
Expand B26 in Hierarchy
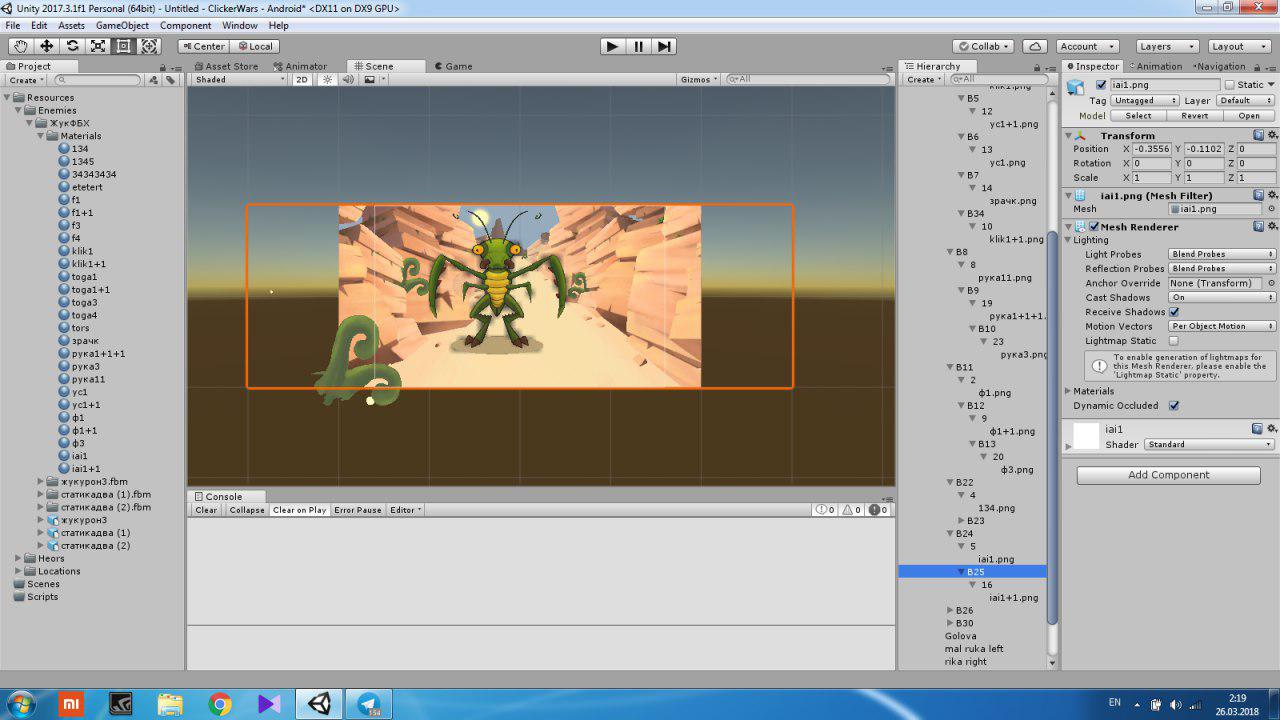(950, 610)
